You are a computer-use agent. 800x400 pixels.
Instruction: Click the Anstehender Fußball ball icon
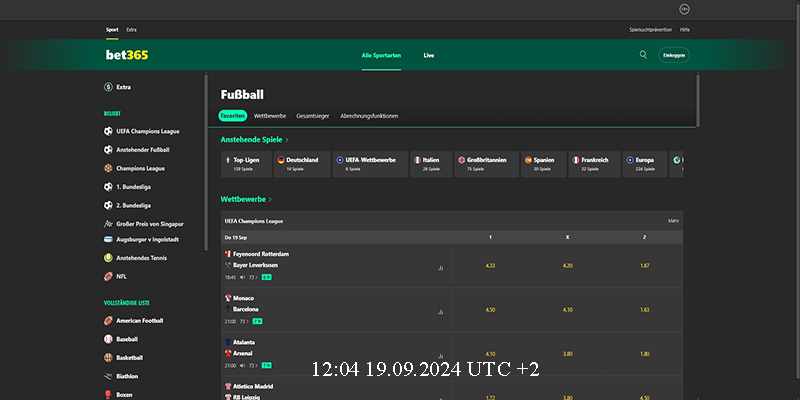pos(108,150)
